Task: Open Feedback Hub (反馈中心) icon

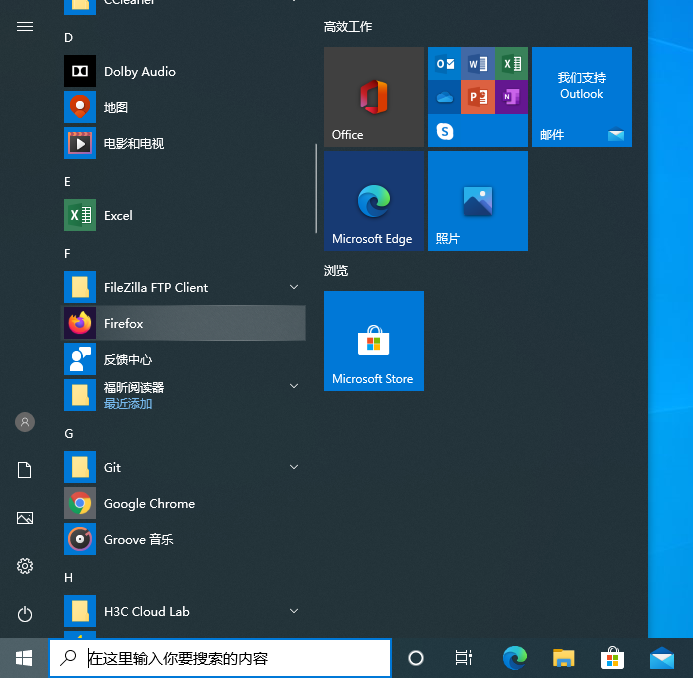Action: click(x=80, y=359)
